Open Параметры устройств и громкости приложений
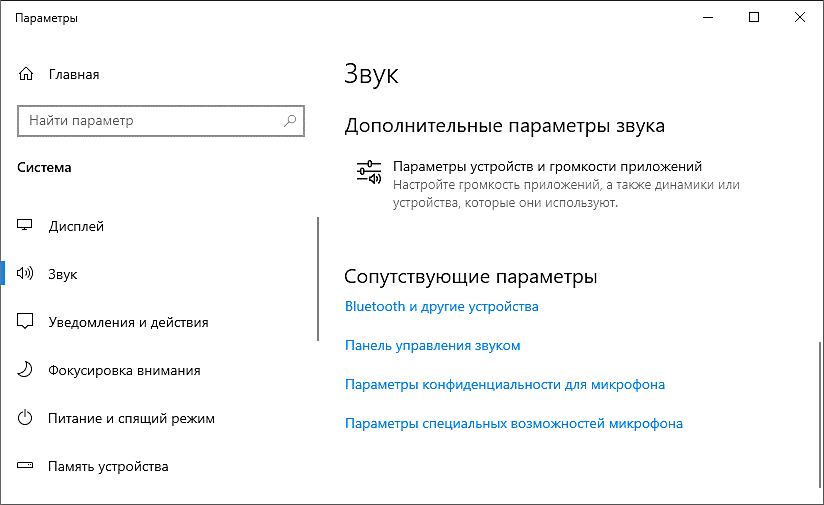The image size is (824, 505). (x=547, y=166)
